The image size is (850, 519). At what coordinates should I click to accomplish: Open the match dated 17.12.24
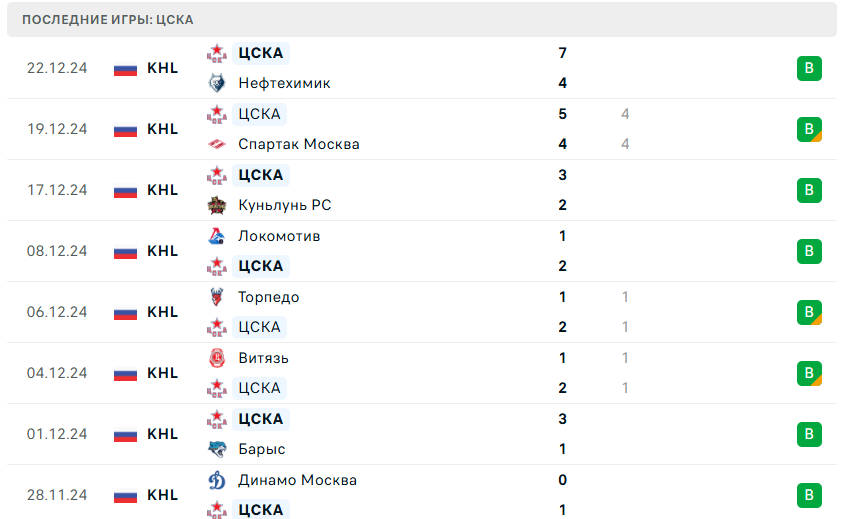coord(57,190)
